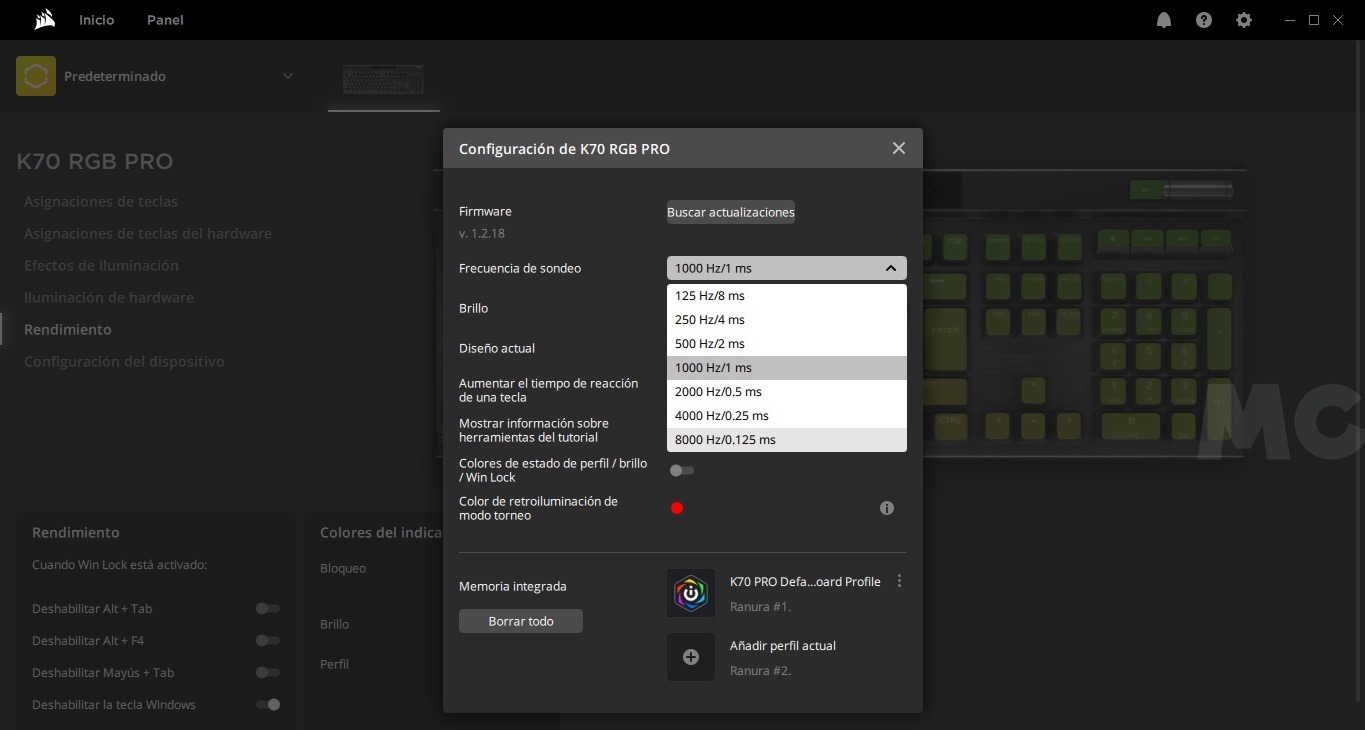The height and width of the screenshot is (730, 1365).
Task: Click the K70 PRO default profile icon
Action: click(x=691, y=593)
